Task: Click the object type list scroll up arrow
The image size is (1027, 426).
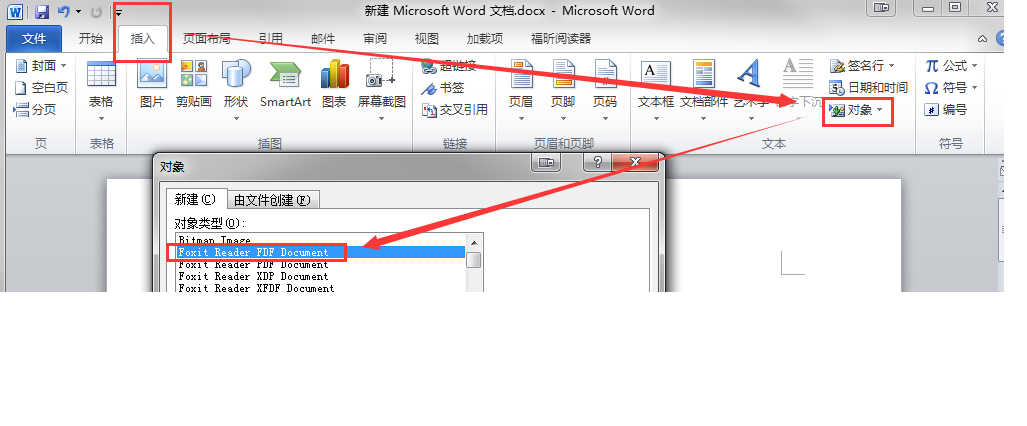Action: point(474,242)
